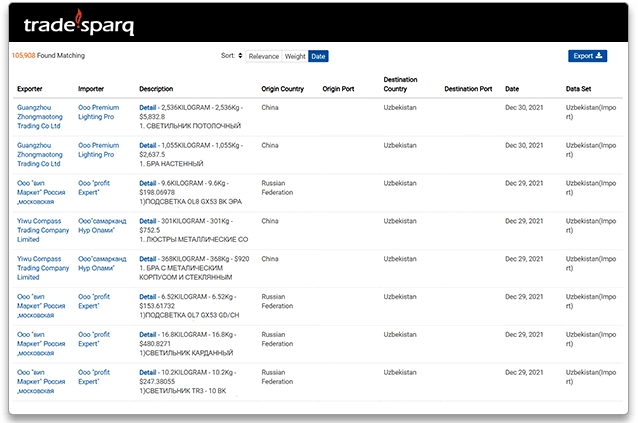
Task: Click the 105,908 Found Matching count
Action: (x=48, y=55)
